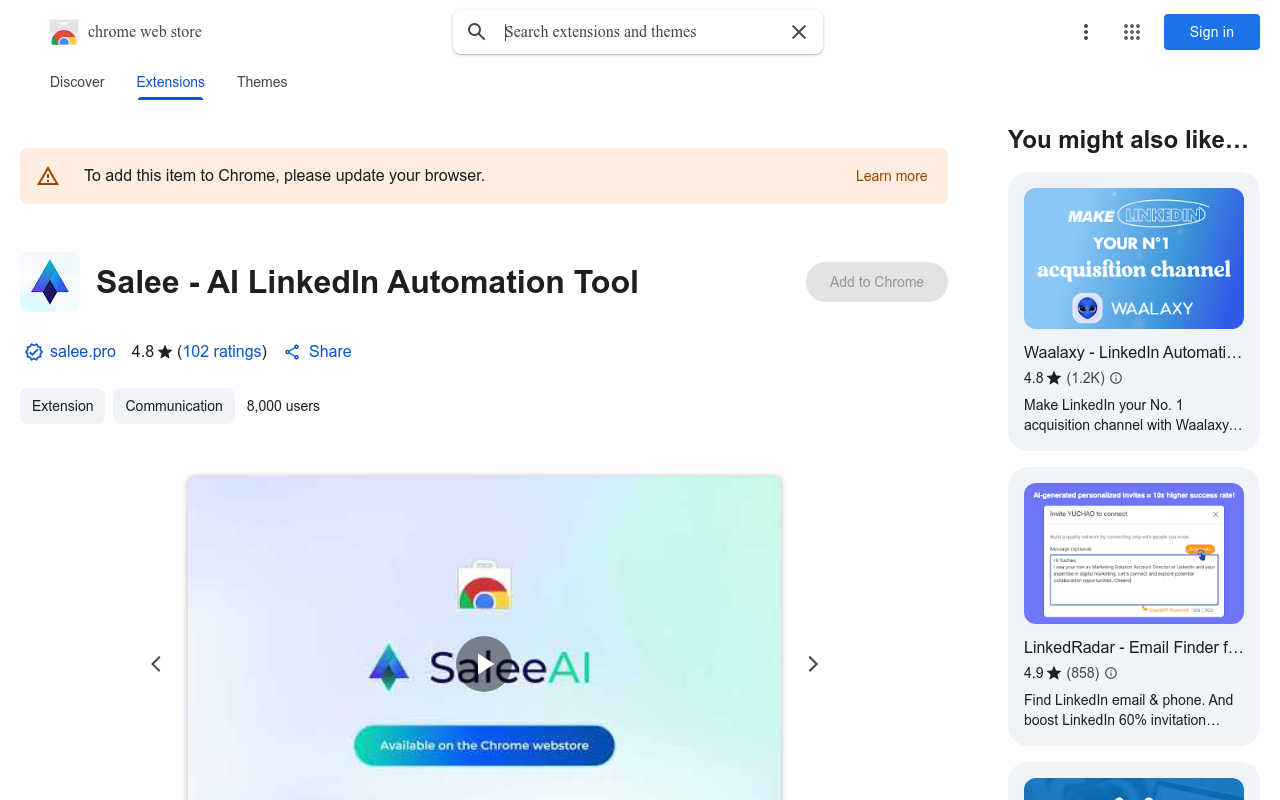
Task: Click the Share link text
Action: [330, 352]
